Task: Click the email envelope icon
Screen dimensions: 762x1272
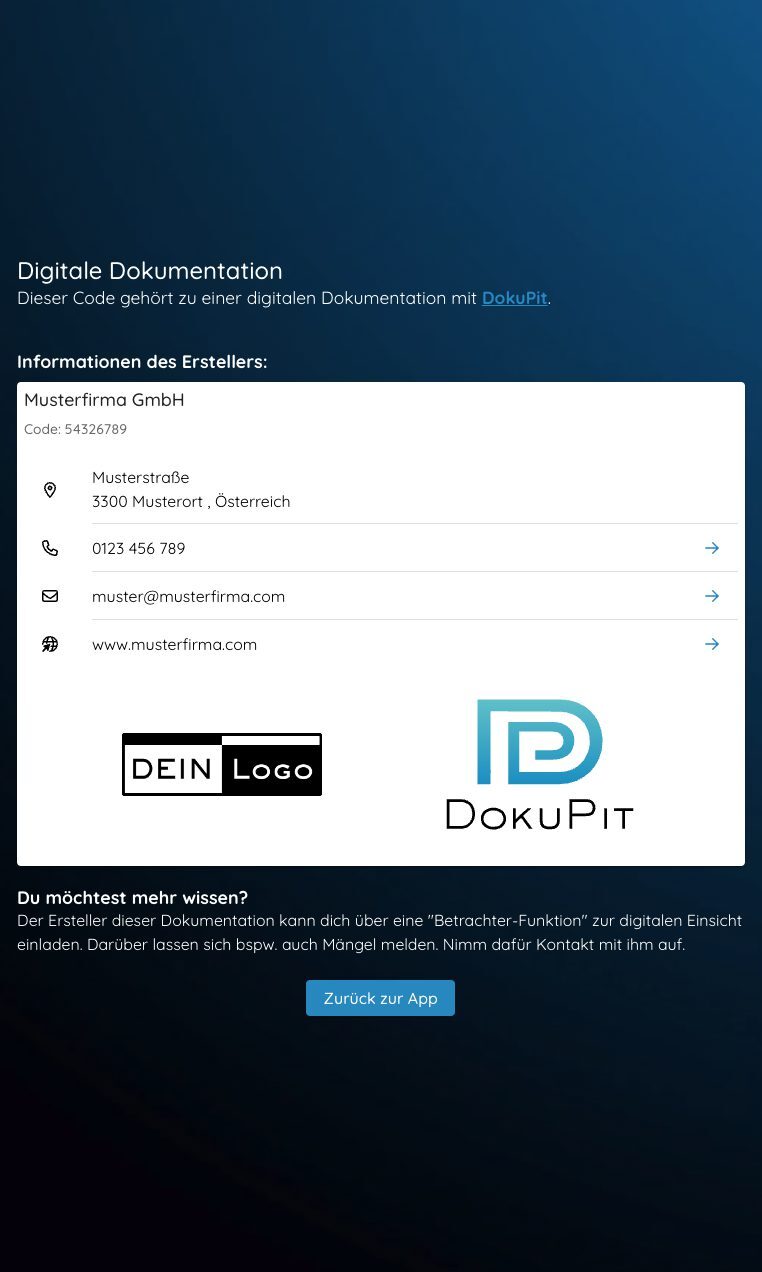Action: pyautogui.click(x=50, y=596)
